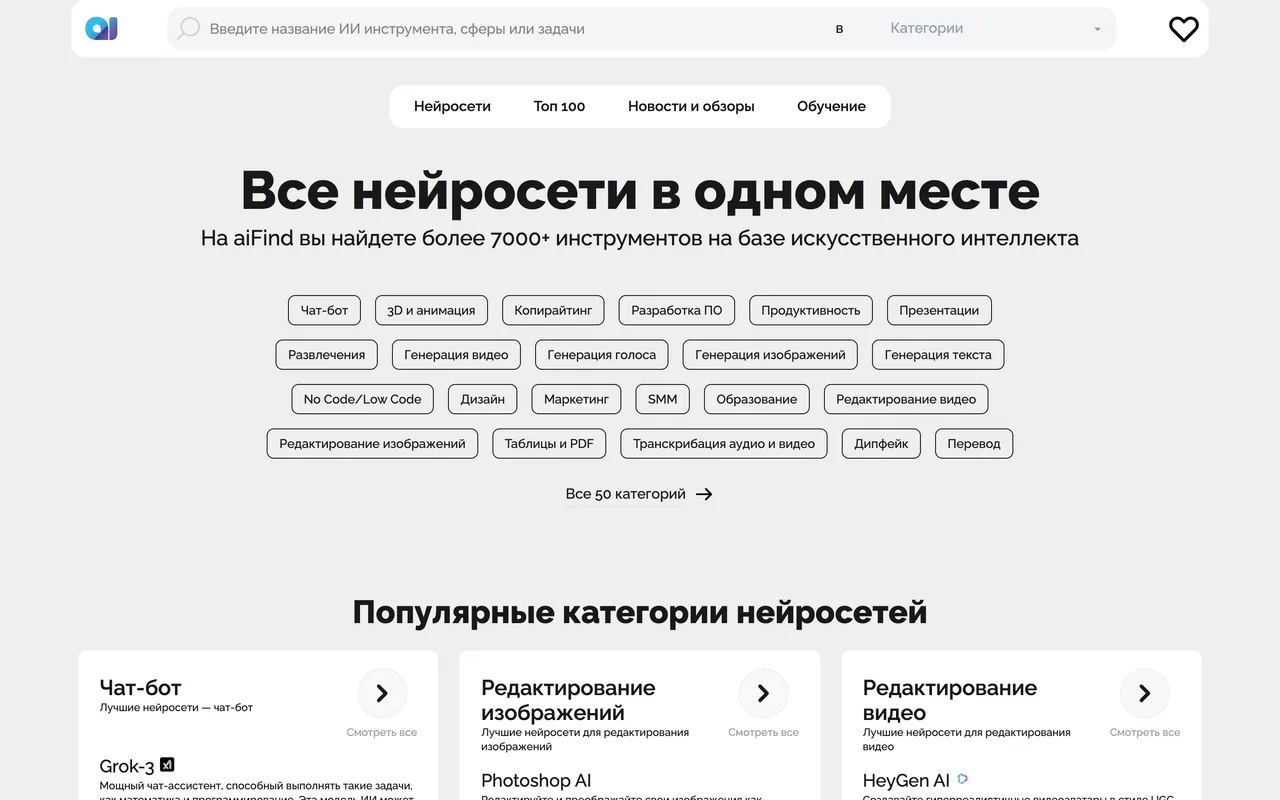Open Редактирование видео card chevron arrow
The width and height of the screenshot is (1280, 800).
(1145, 693)
